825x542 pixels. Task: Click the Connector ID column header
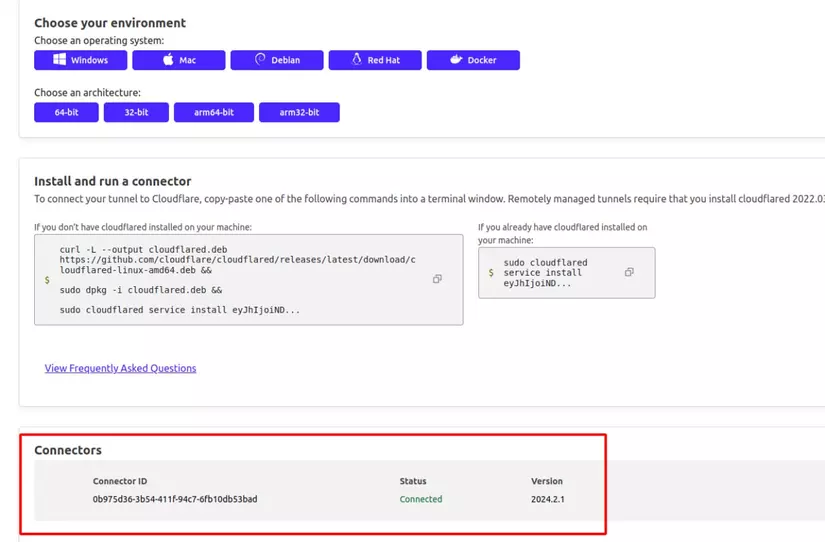(x=120, y=481)
